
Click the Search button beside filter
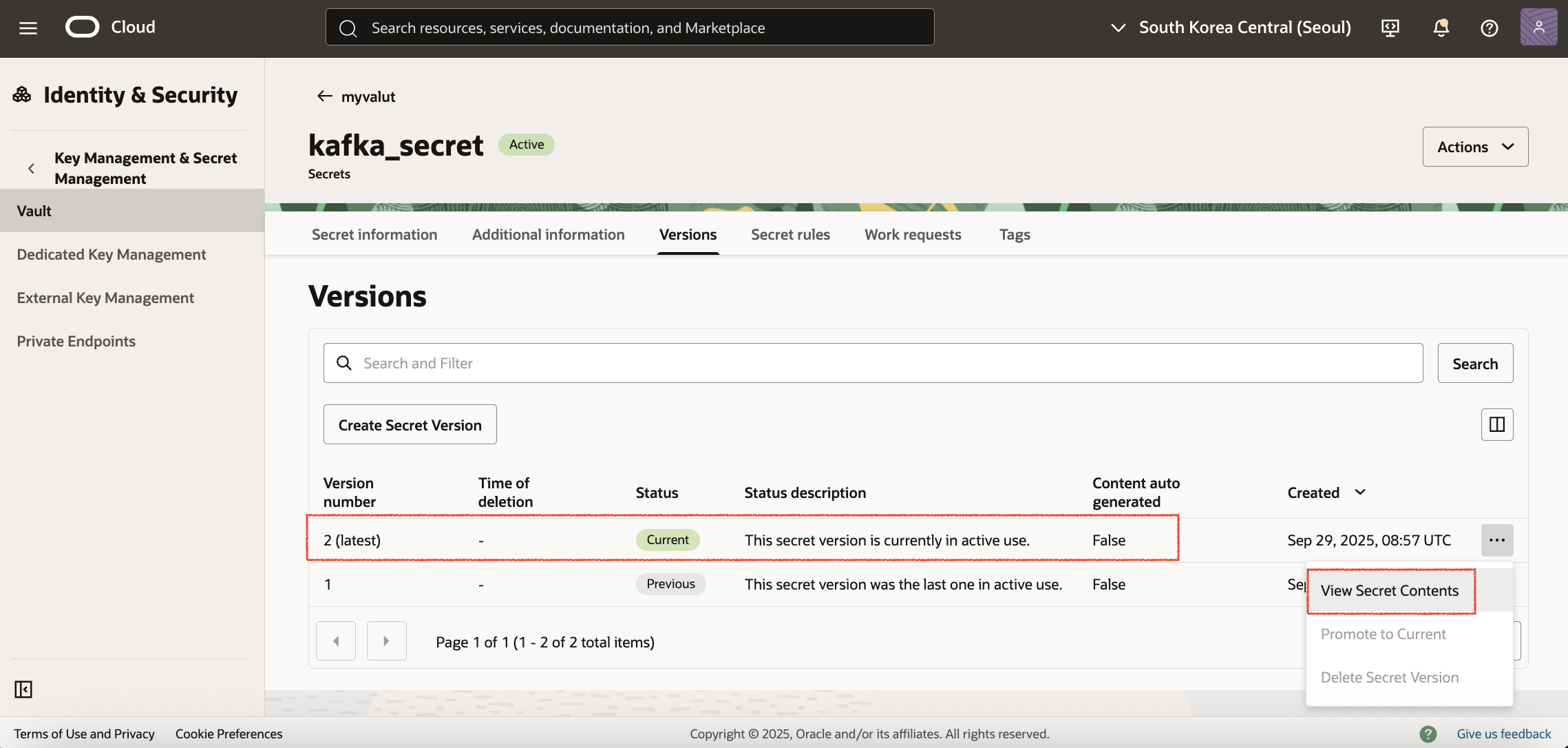pos(1475,363)
